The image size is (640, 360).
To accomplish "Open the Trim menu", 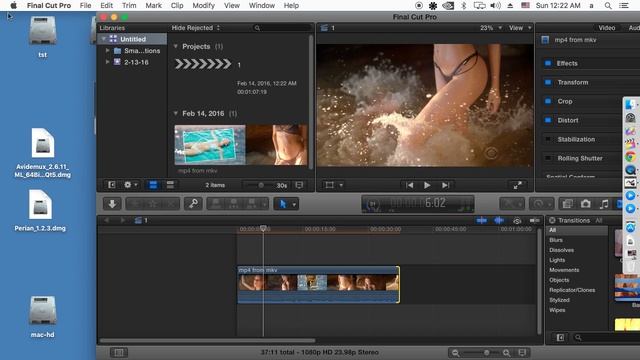I will (x=129, y=5).
